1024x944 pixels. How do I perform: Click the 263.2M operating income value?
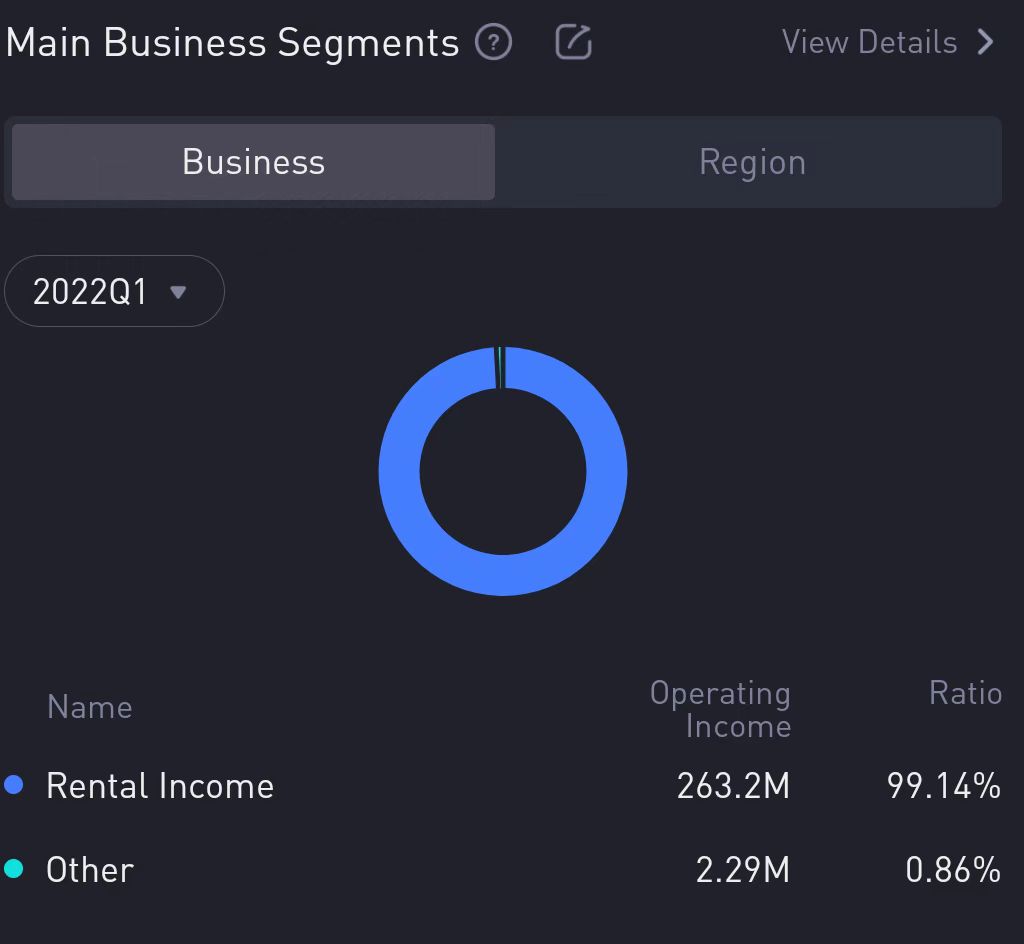click(733, 786)
